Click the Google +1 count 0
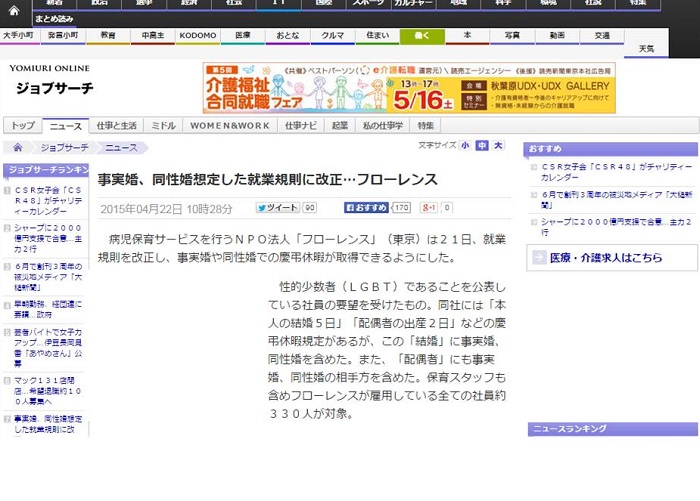This screenshot has height=501, width=700. pyautogui.click(x=447, y=208)
